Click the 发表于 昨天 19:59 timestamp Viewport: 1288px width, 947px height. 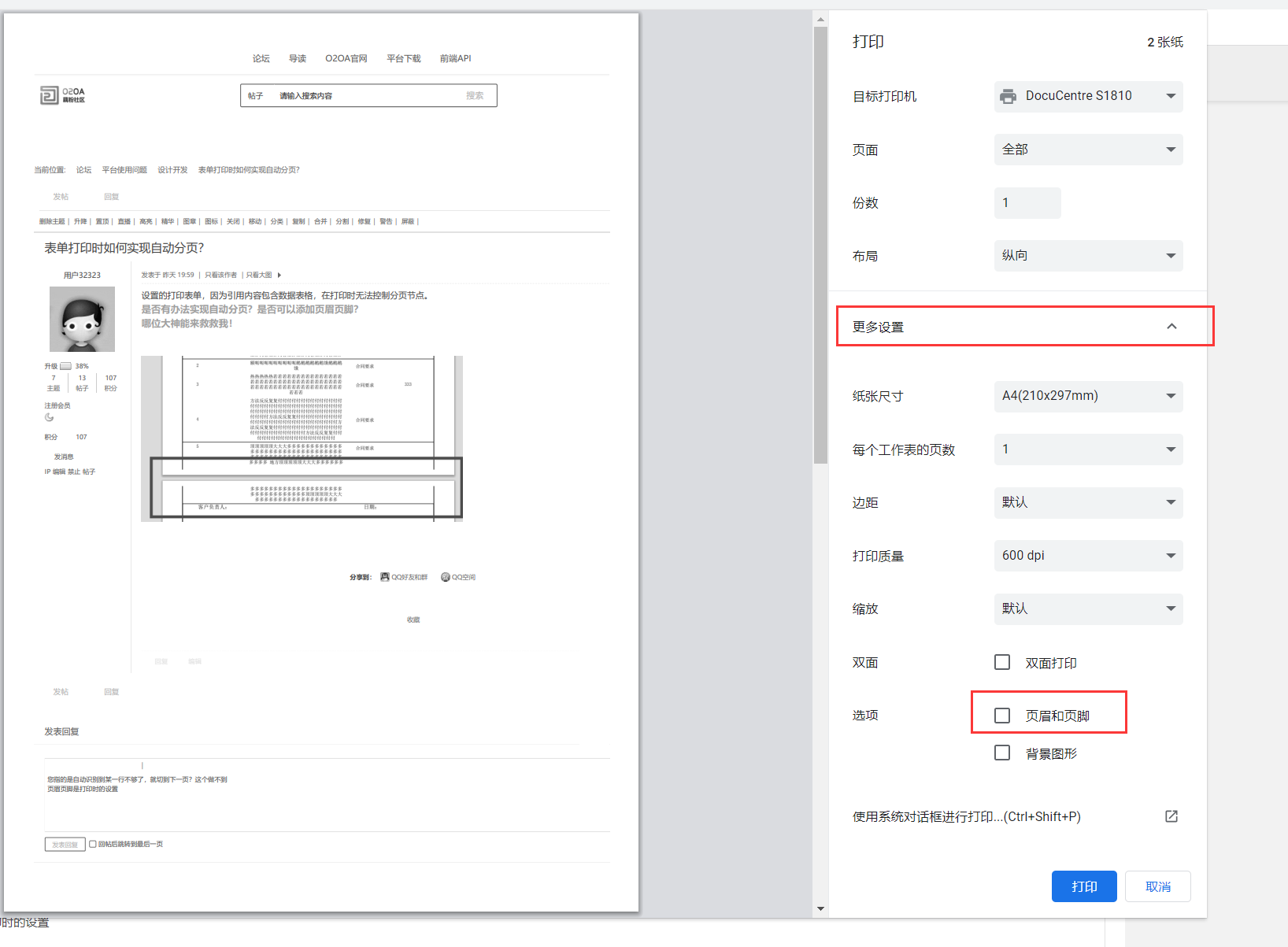168,275
